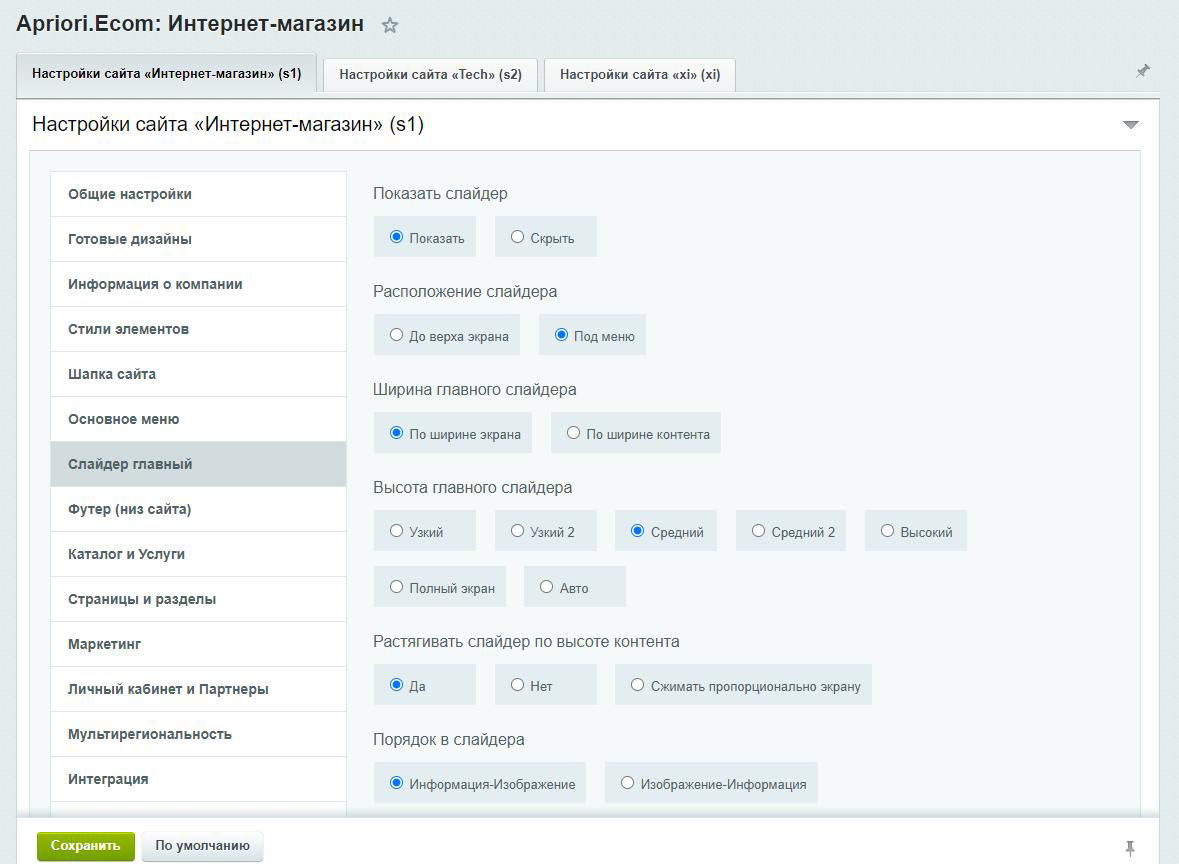The height and width of the screenshot is (864, 1179).
Task: Open Футер (низ сайта) settings
Action: 199,509
